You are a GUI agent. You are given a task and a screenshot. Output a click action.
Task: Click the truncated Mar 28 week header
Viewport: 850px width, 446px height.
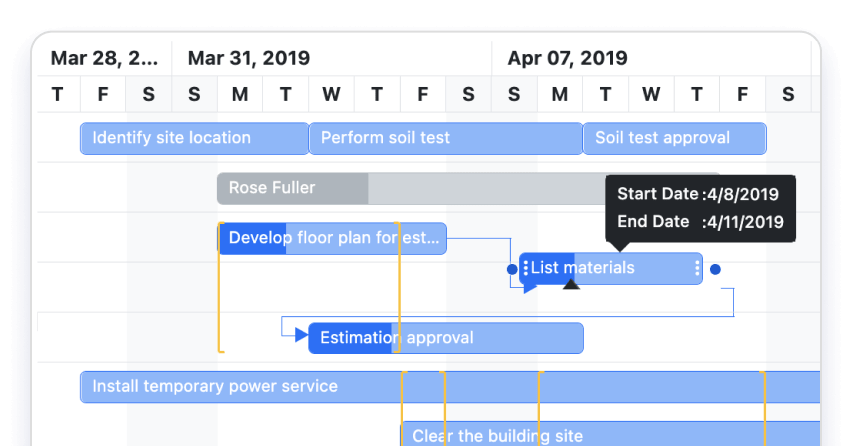click(x=104, y=58)
